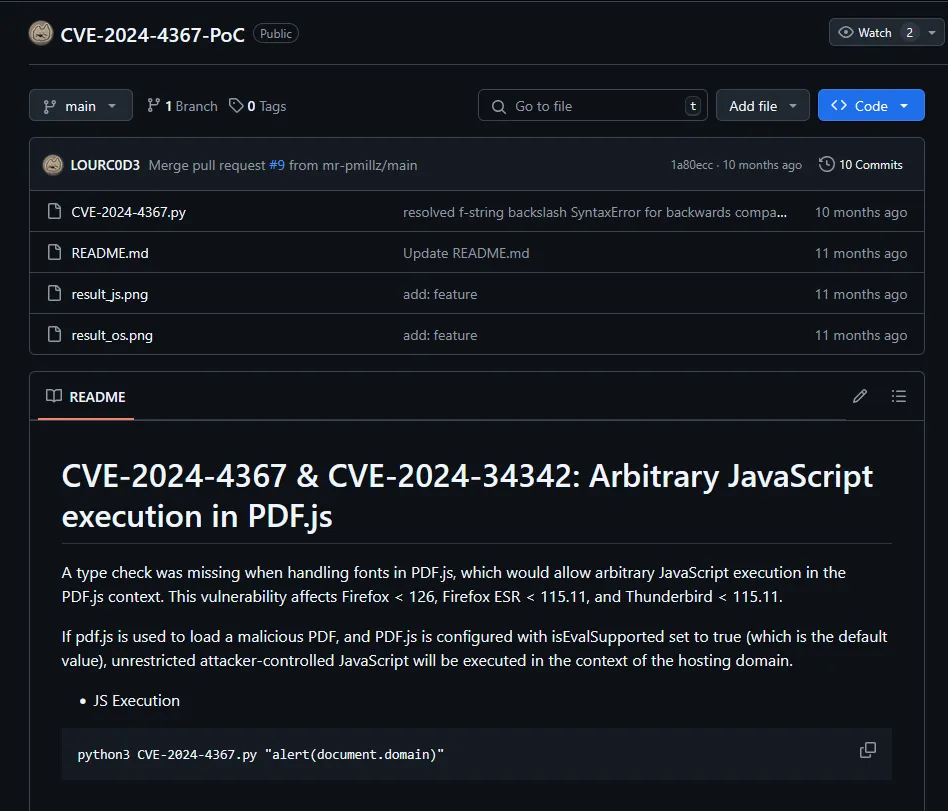Click '10 months ago' beside commit hash 1a80ecc
Viewport: 948px width, 811px height.
coord(762,164)
